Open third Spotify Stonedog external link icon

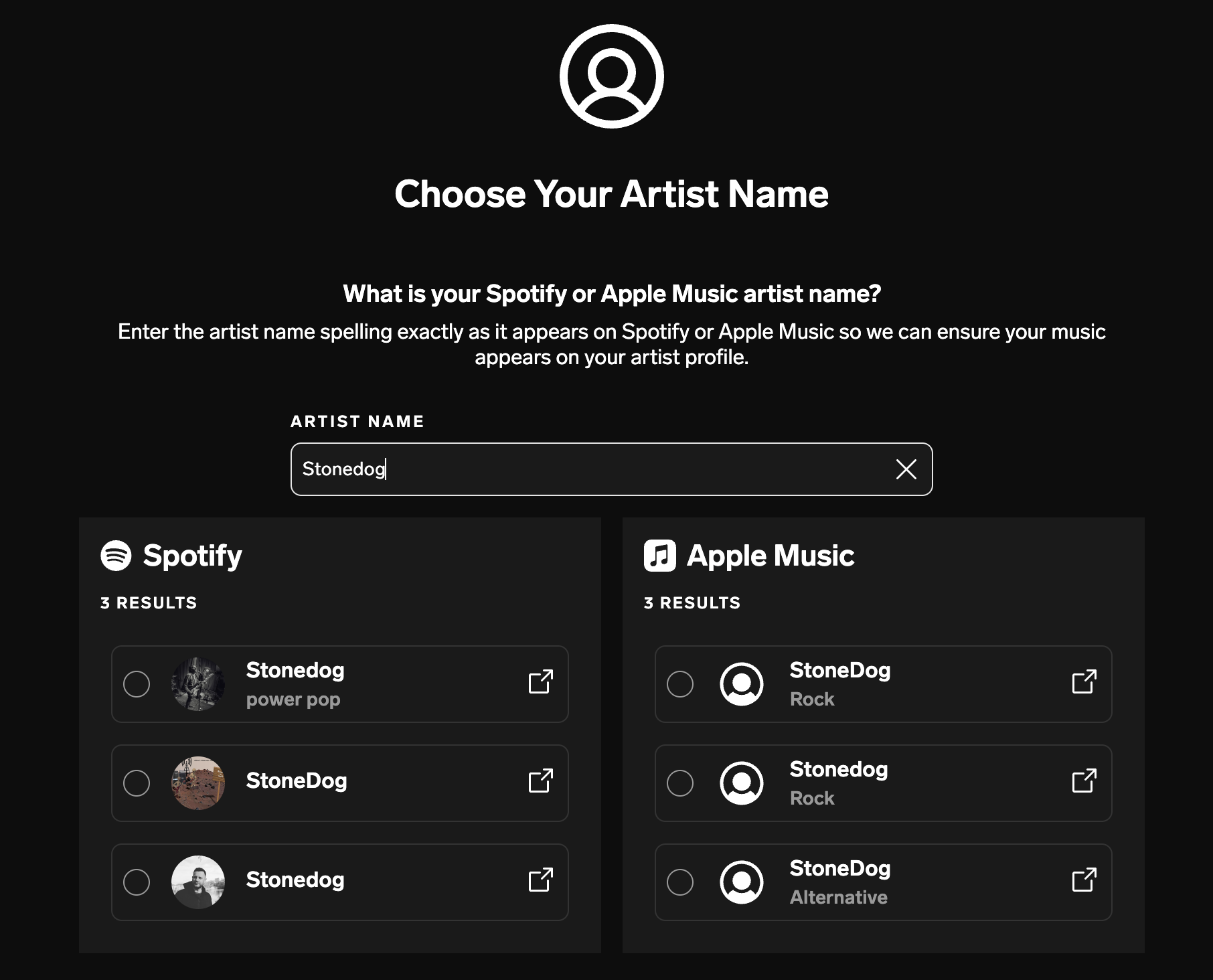(x=541, y=880)
